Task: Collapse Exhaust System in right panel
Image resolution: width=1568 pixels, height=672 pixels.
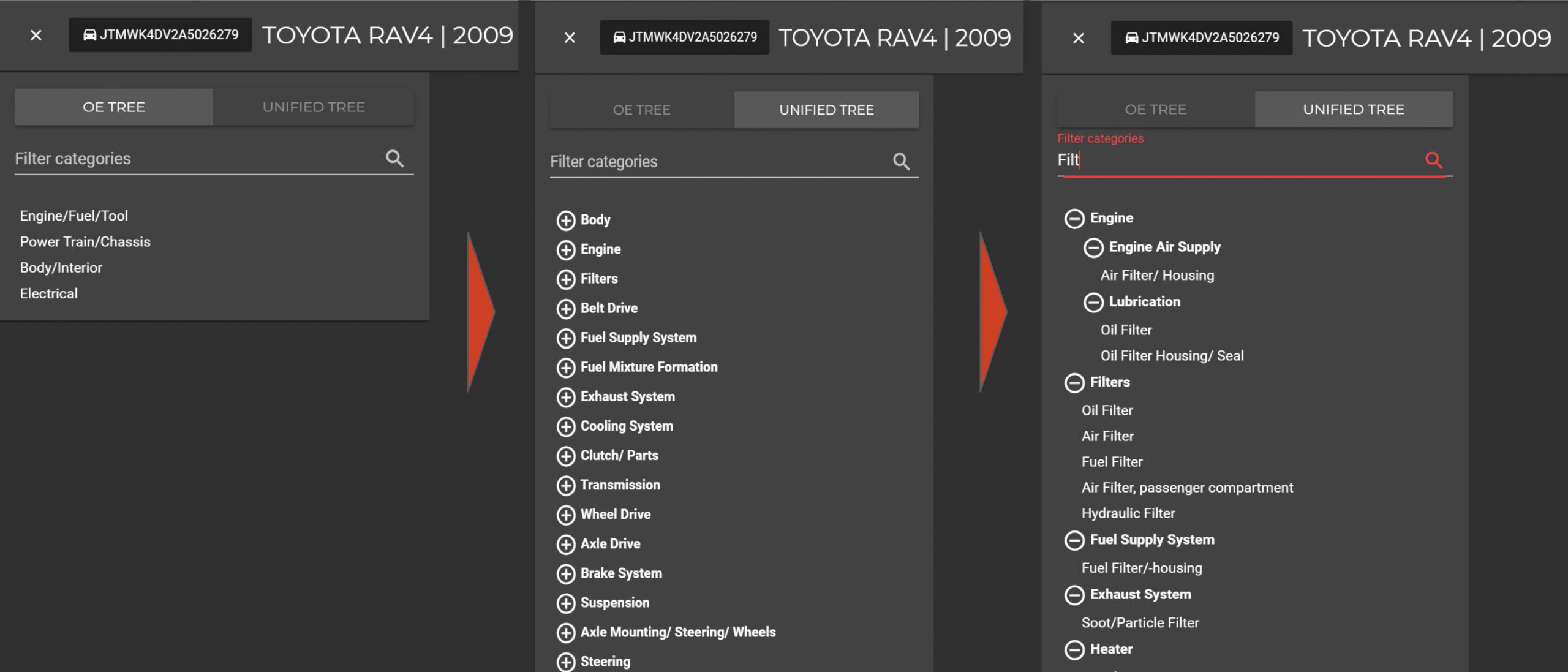Action: (1074, 595)
